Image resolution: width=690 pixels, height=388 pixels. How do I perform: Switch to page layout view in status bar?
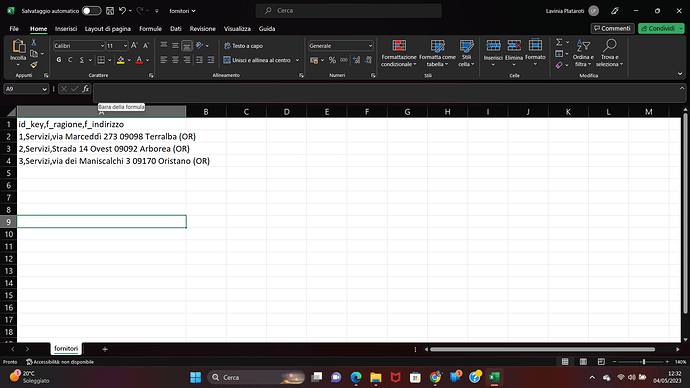(x=583, y=362)
